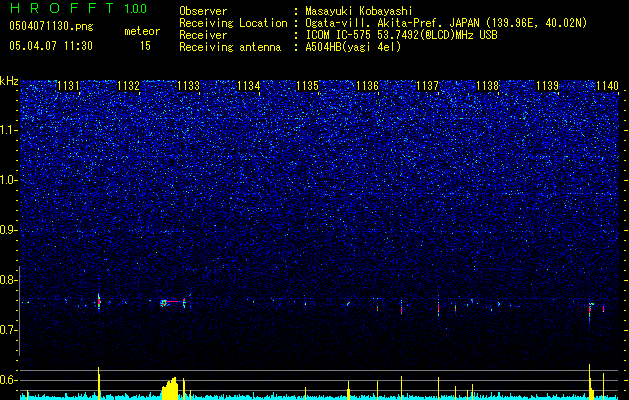Screen dimensions: 629x400
Task: Click the Observer field label
Action: (203, 11)
